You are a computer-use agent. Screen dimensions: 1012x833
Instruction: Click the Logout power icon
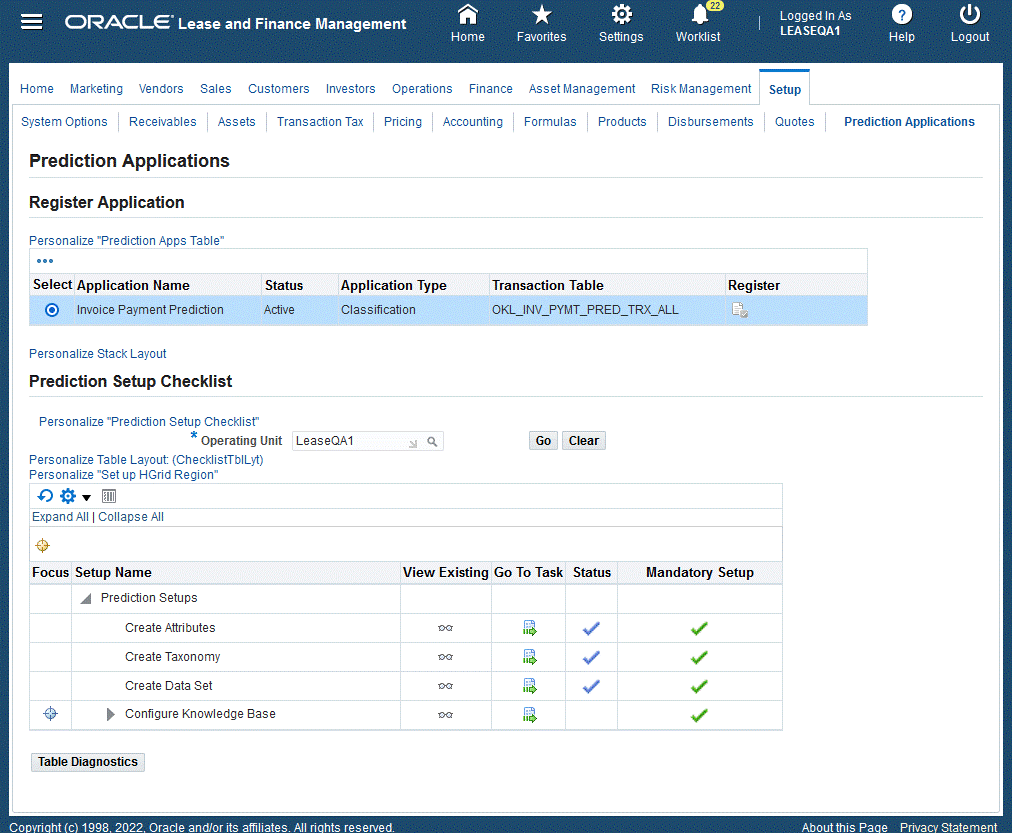[x=969, y=23]
